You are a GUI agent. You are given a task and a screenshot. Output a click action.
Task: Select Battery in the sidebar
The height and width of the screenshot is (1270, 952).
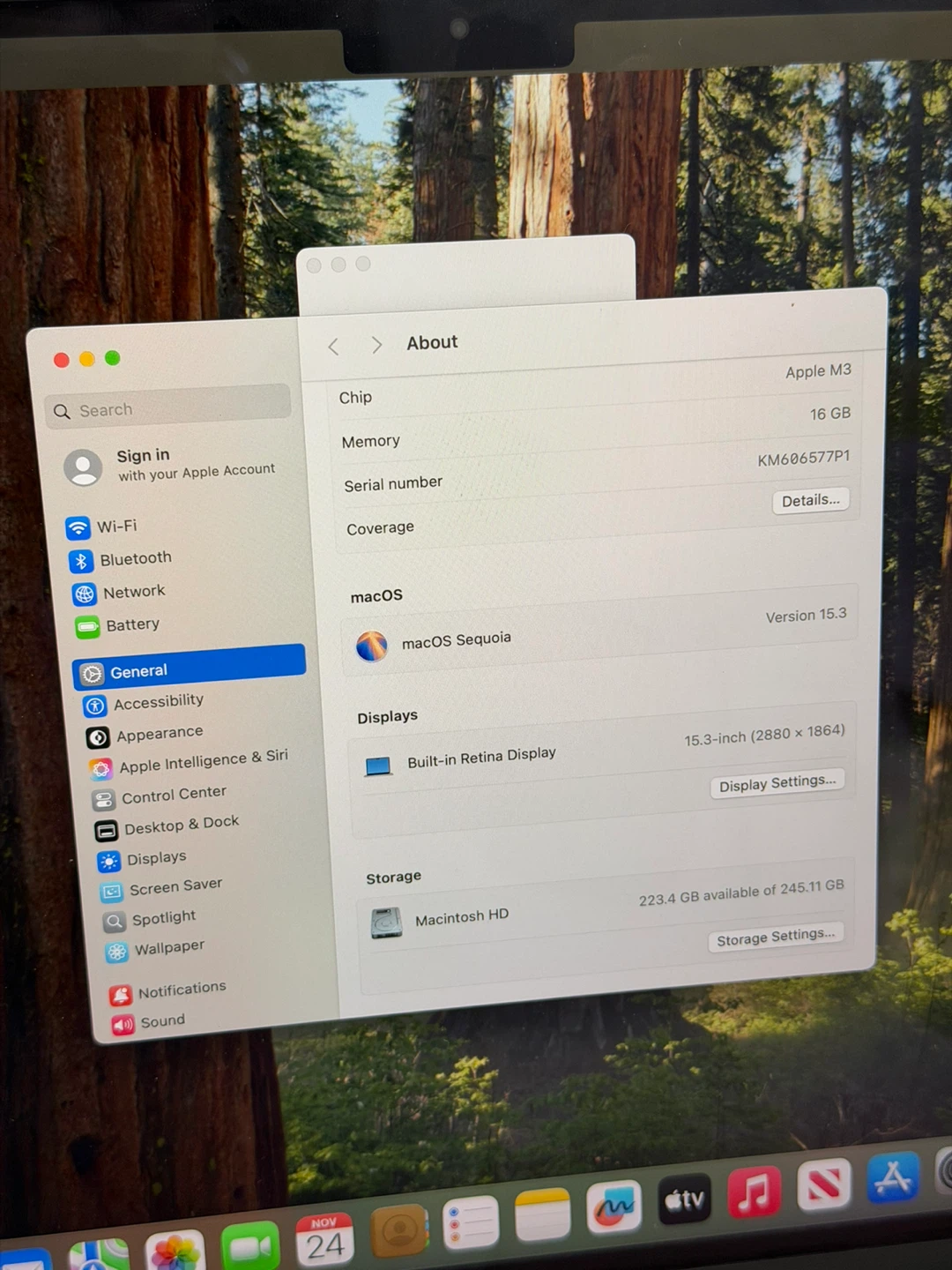click(x=119, y=626)
